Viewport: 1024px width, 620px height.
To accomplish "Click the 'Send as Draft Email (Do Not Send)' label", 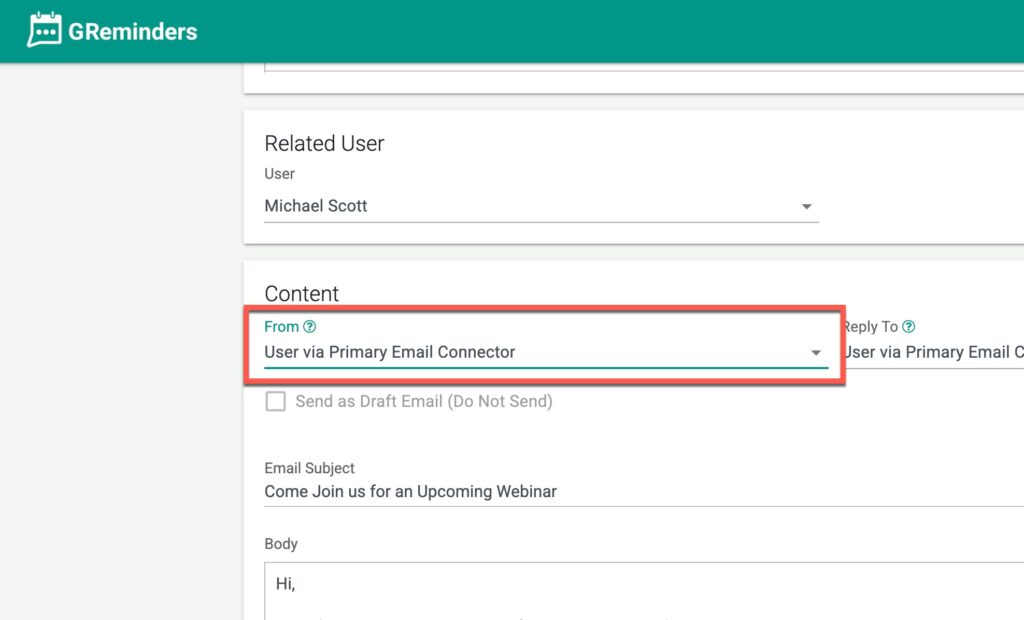I will pos(424,402).
